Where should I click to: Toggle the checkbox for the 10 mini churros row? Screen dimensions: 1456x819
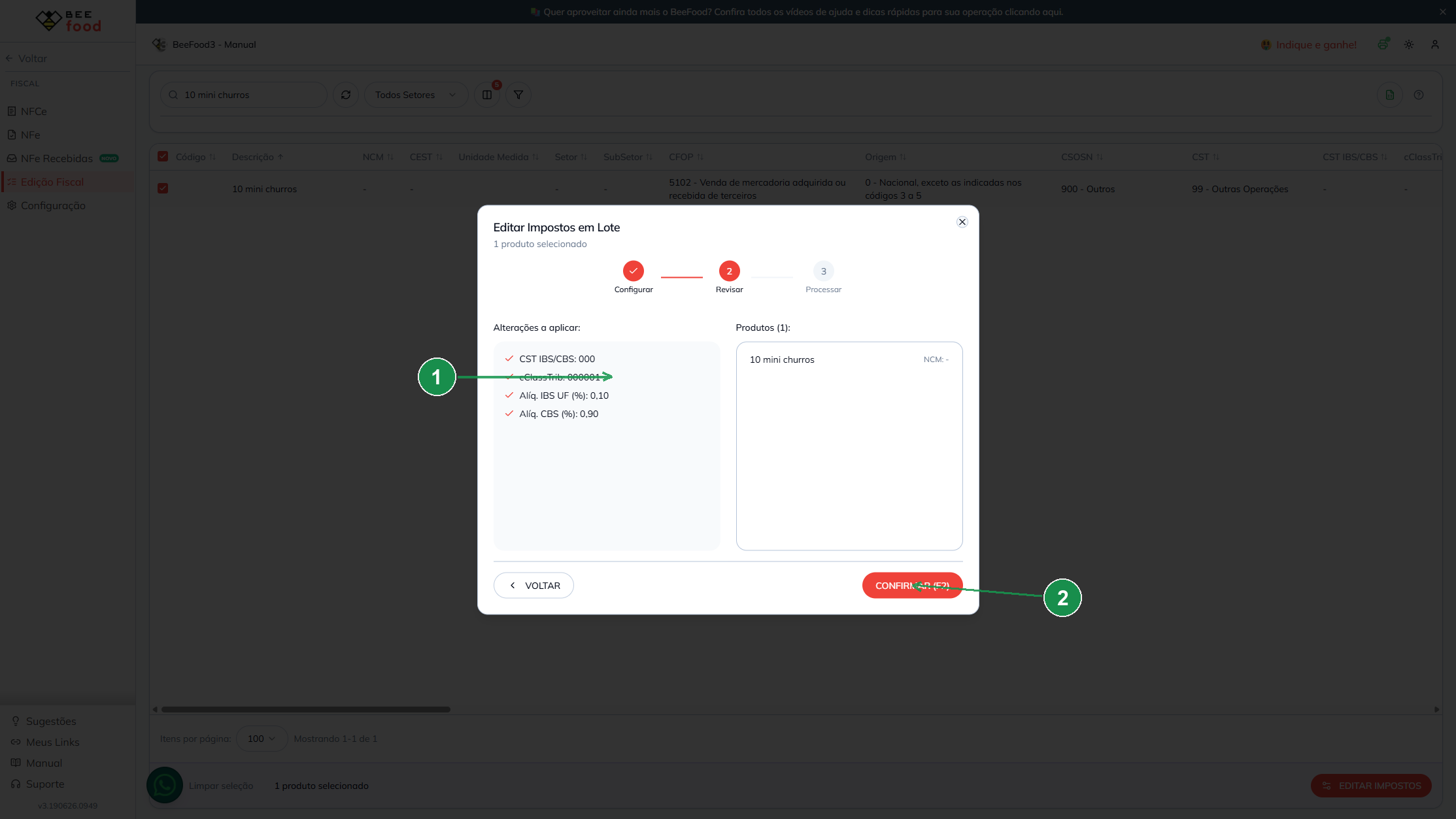click(x=163, y=188)
